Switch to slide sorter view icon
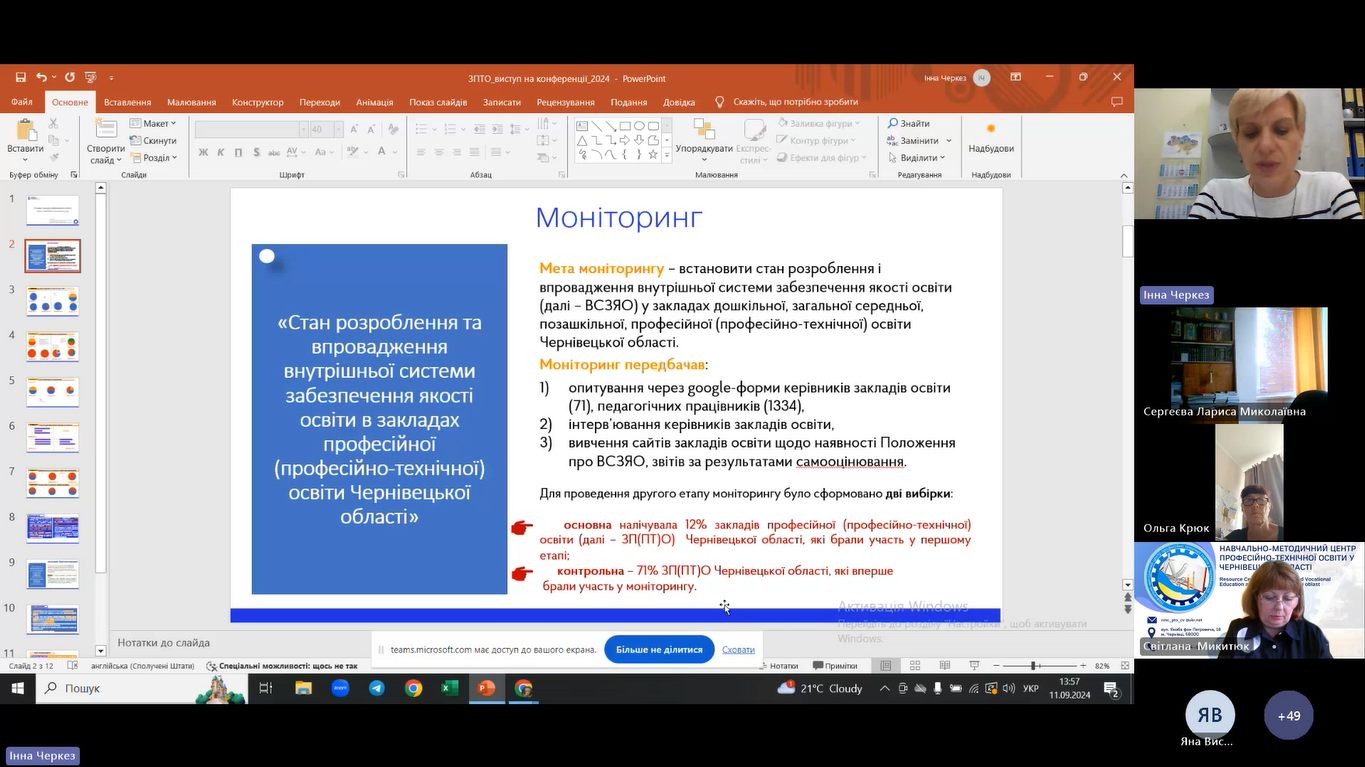Image resolution: width=1365 pixels, height=767 pixels. pos(914,666)
